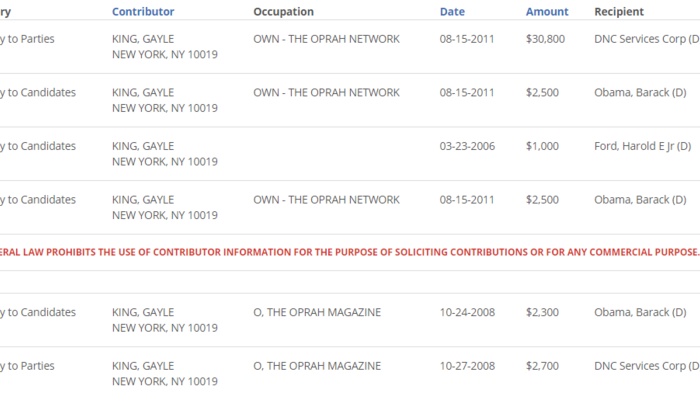Click KING, GAYLE in the 03-23-2006 row
The height and width of the screenshot is (400, 700).
click(x=143, y=146)
